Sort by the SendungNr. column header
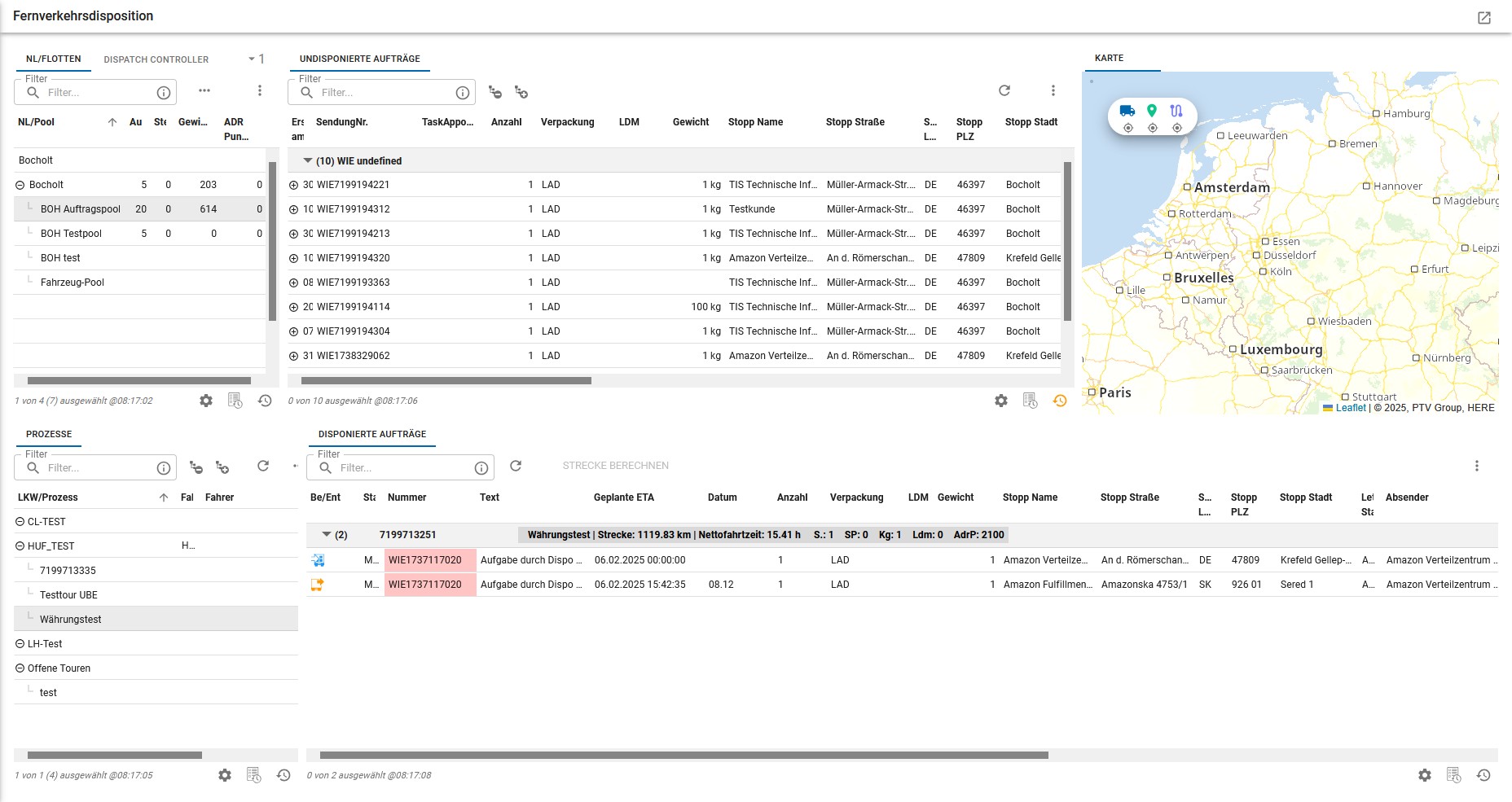Image resolution: width=1512 pixels, height=802 pixels. click(342, 122)
